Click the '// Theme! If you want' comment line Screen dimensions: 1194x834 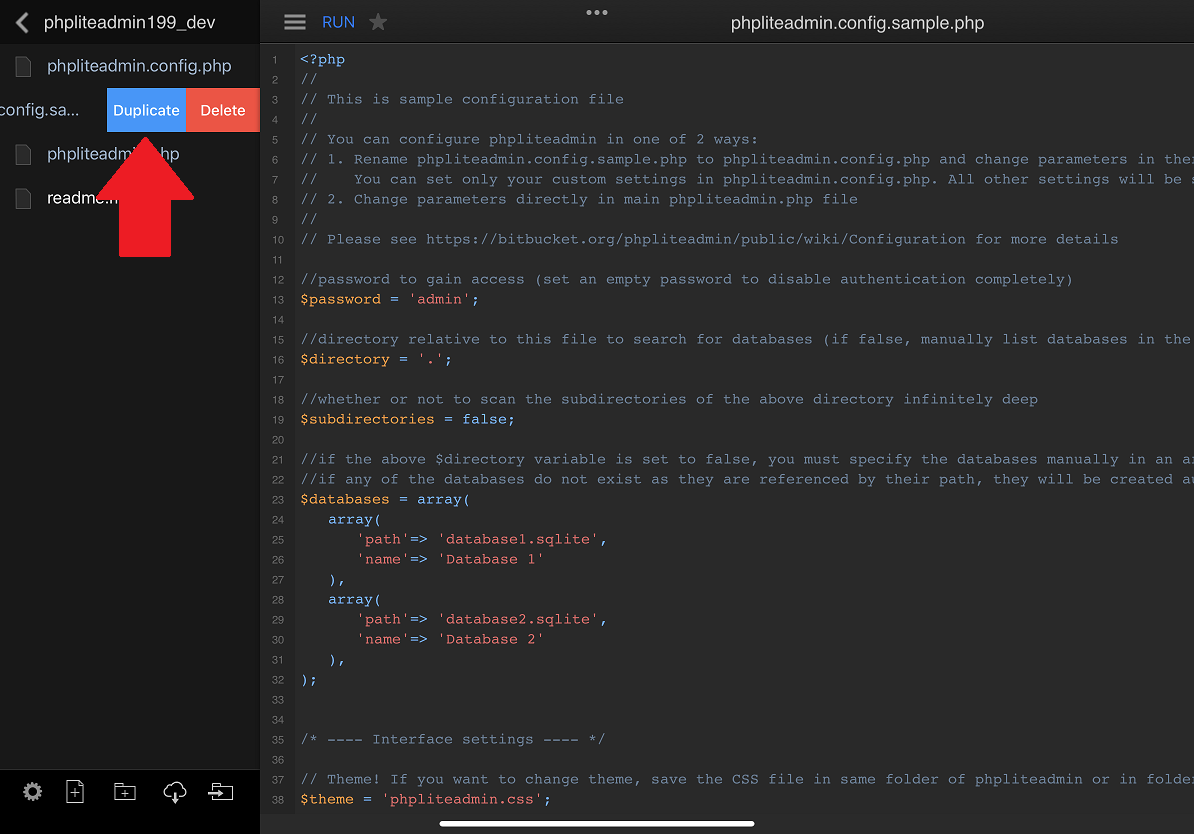click(x=747, y=780)
